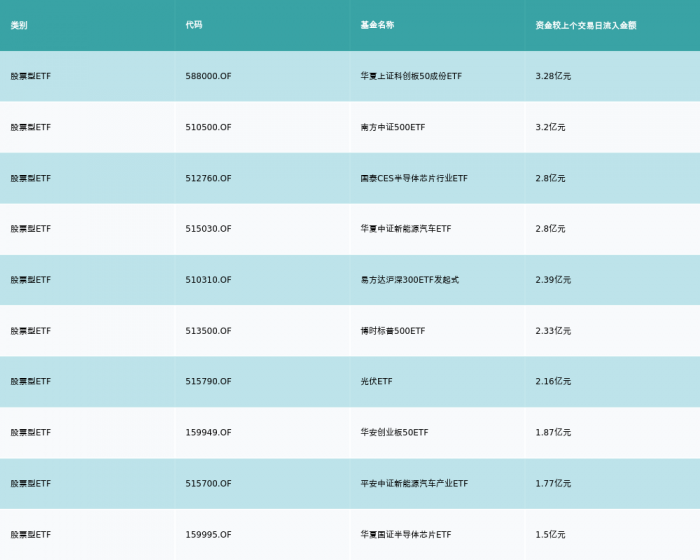Select code 159995.OF
This screenshot has width=700, height=560.
pyautogui.click(x=208, y=535)
